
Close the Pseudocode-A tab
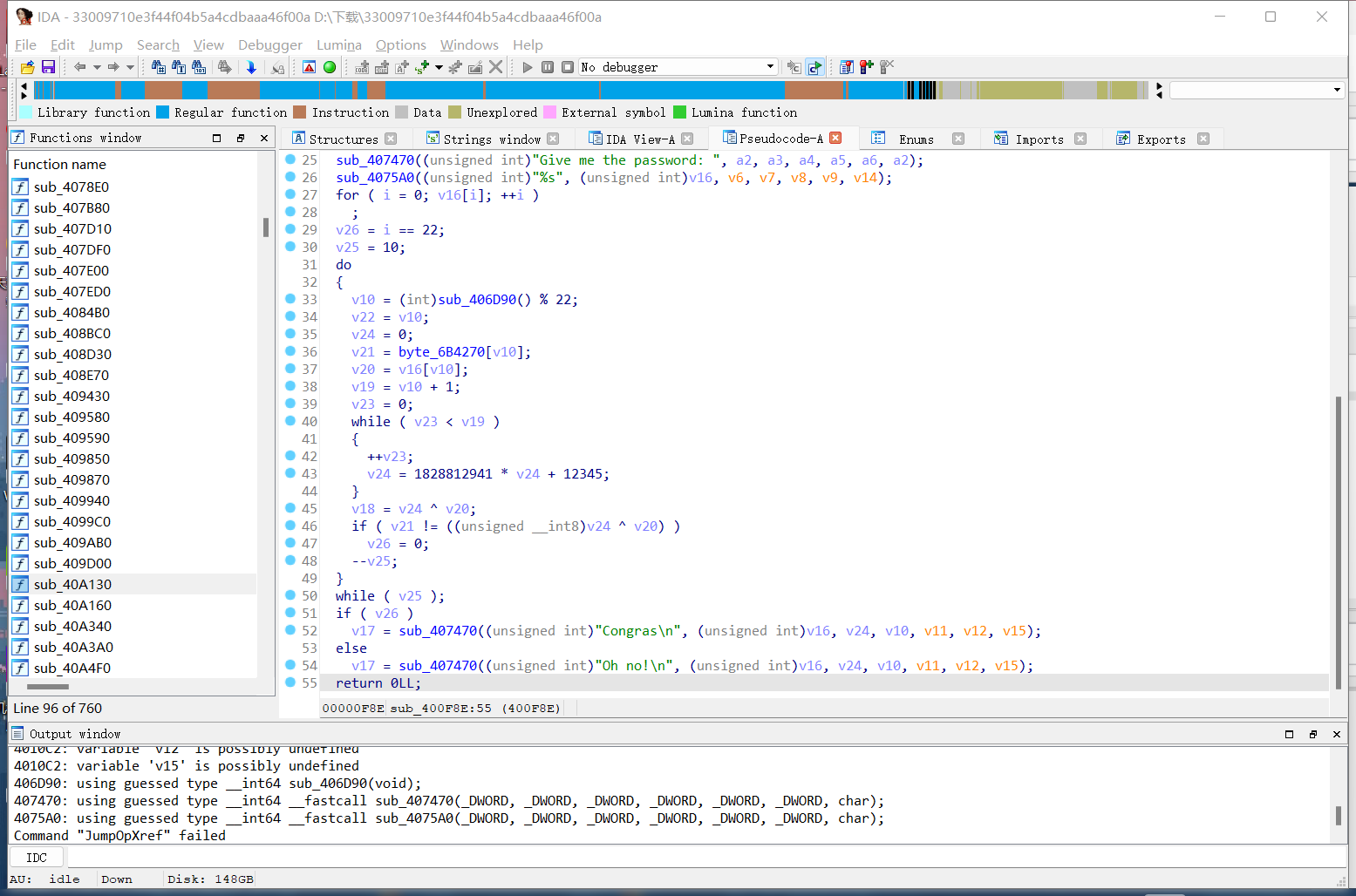point(835,138)
